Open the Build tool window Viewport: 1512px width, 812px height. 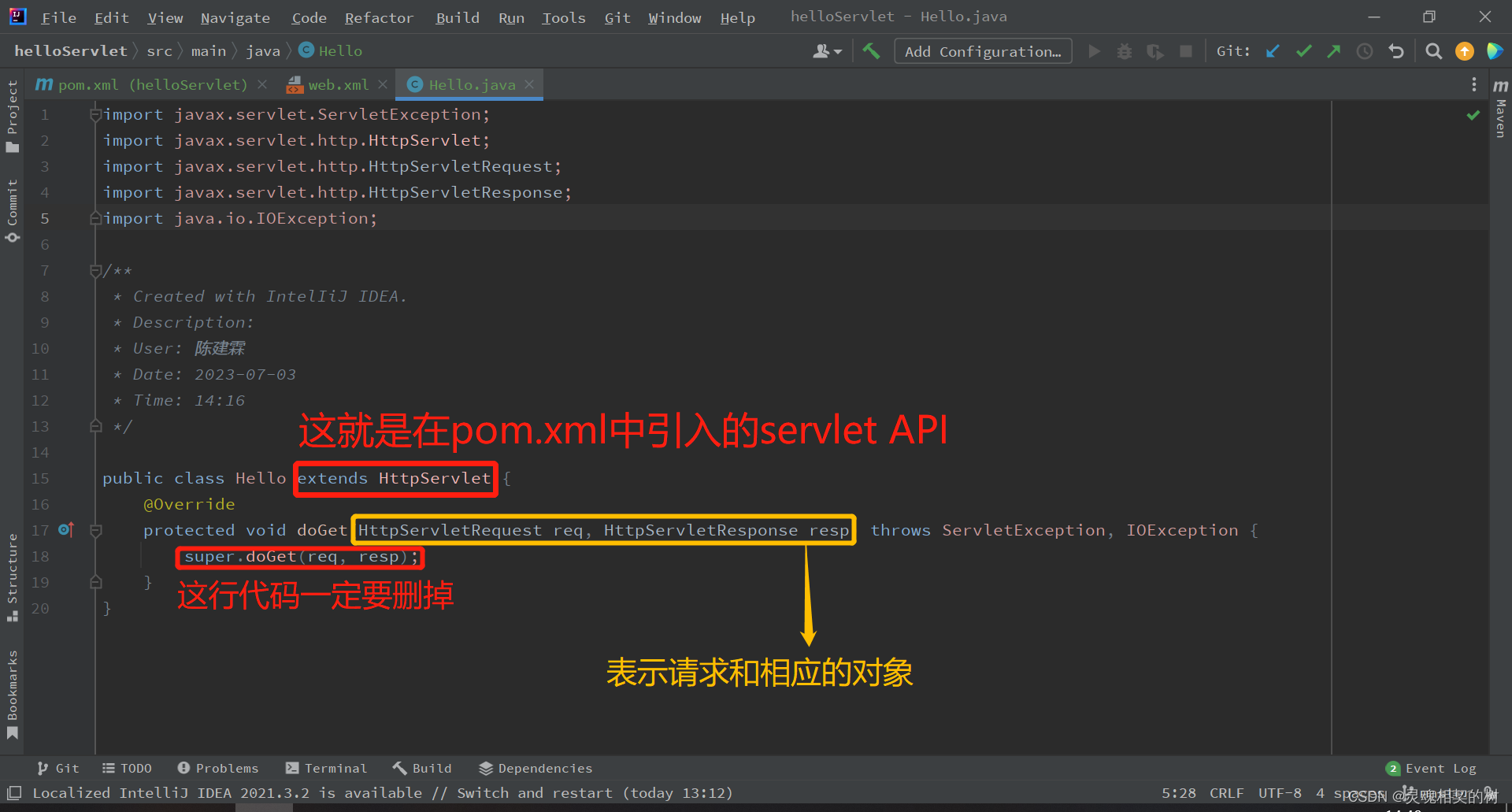[422, 768]
